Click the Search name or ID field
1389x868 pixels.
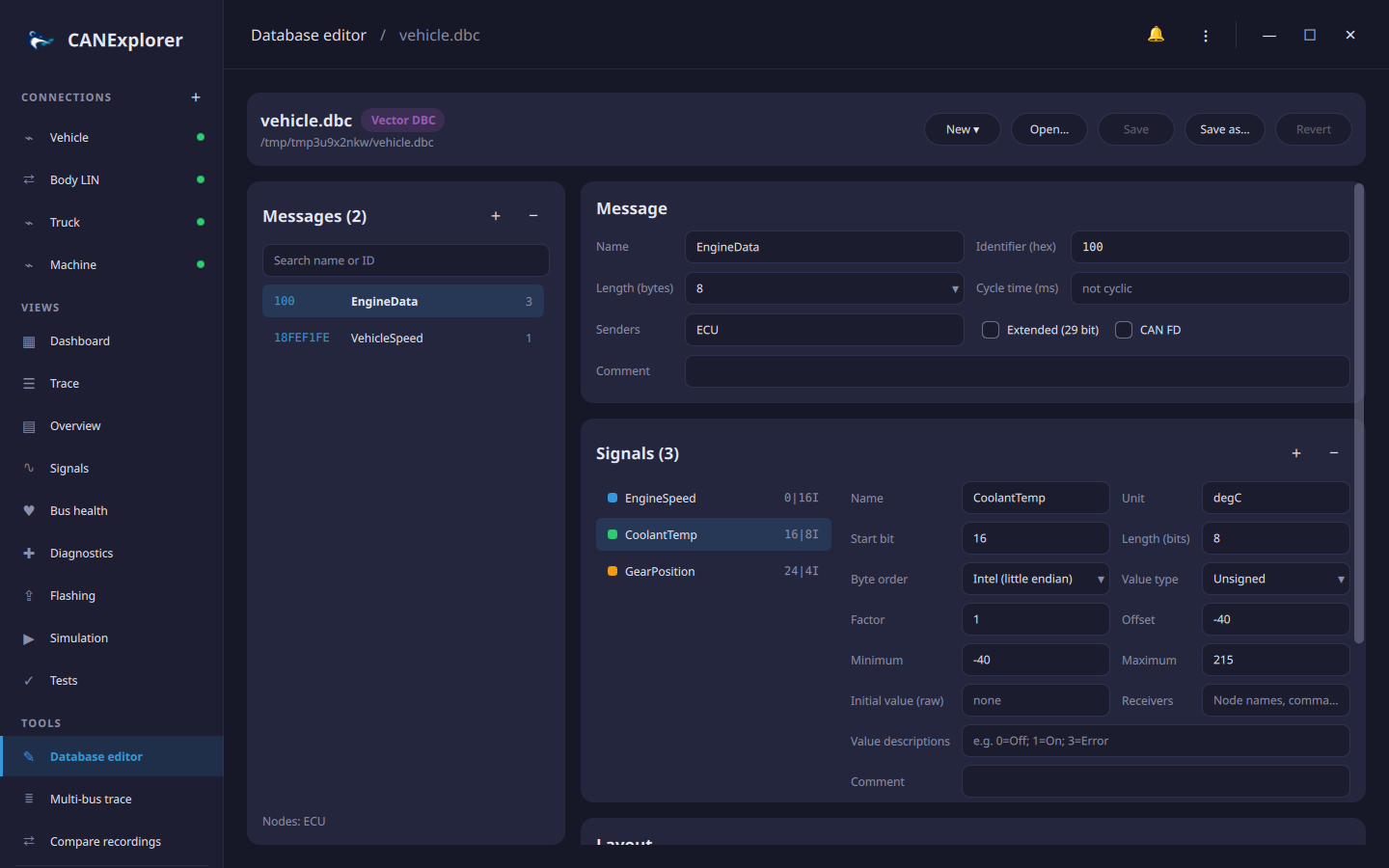pos(406,260)
